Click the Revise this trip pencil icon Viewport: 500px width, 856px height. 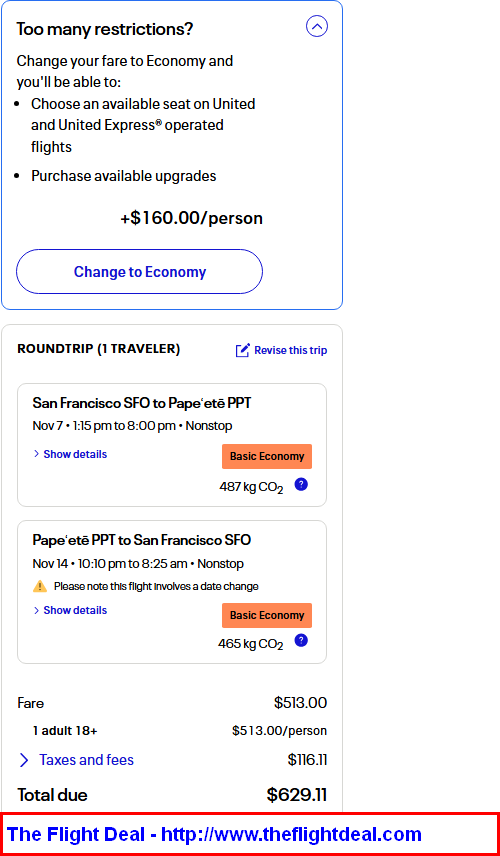click(x=243, y=350)
